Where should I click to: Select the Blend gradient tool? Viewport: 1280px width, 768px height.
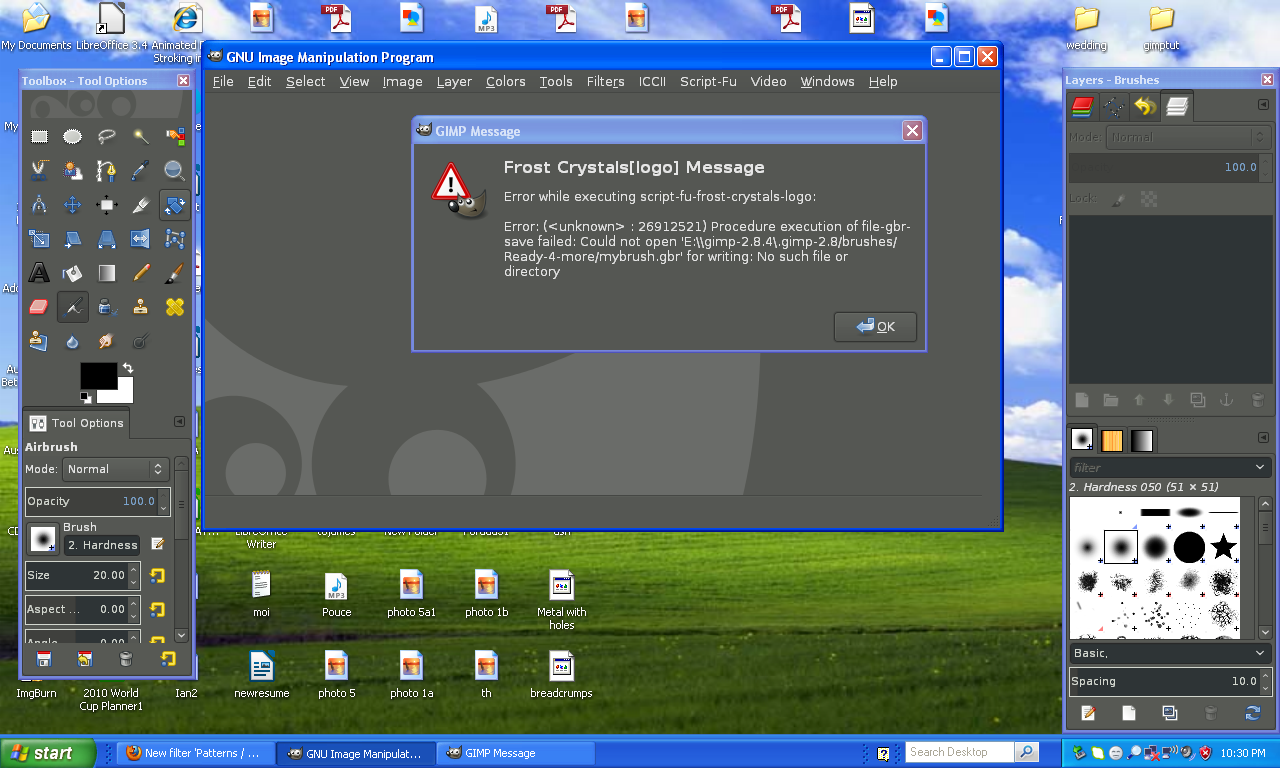pyautogui.click(x=107, y=273)
